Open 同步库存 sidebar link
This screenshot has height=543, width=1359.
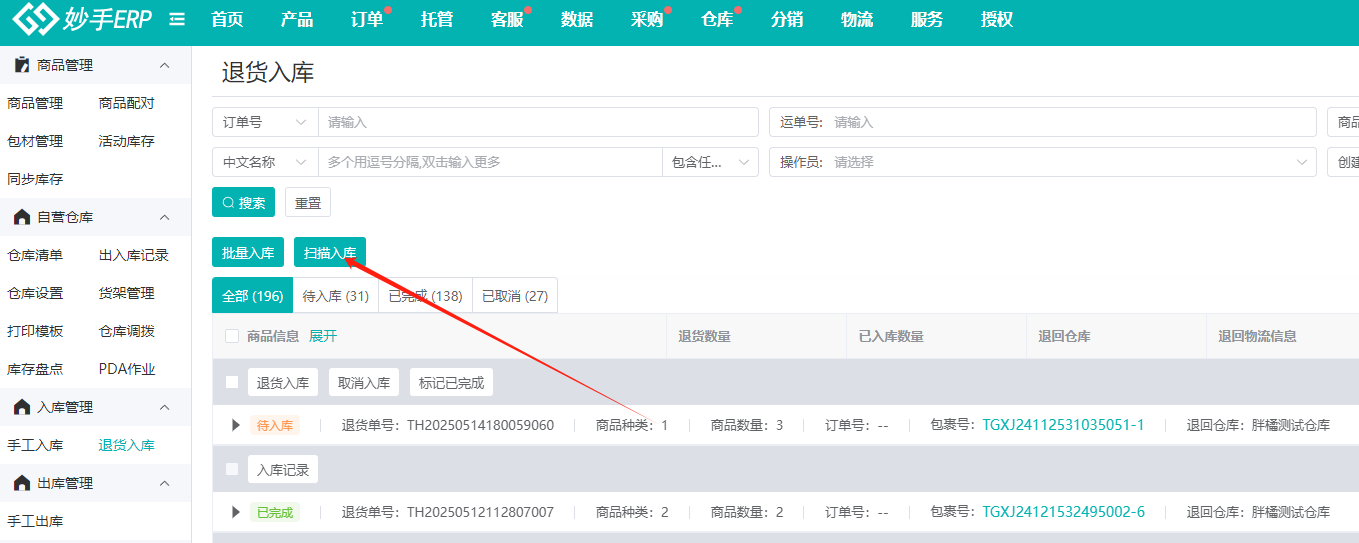(35, 179)
